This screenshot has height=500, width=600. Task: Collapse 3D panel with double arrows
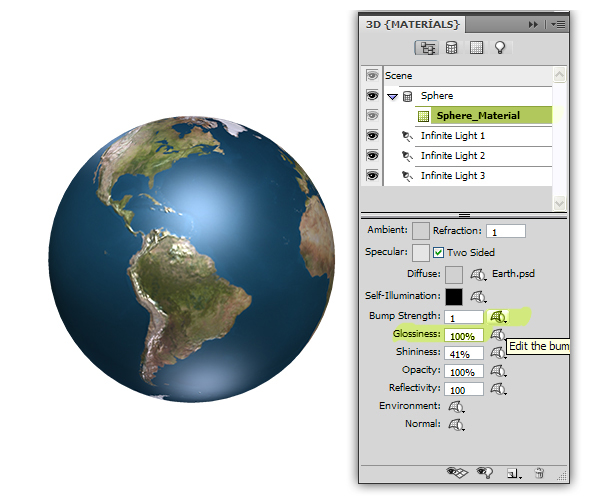click(533, 25)
